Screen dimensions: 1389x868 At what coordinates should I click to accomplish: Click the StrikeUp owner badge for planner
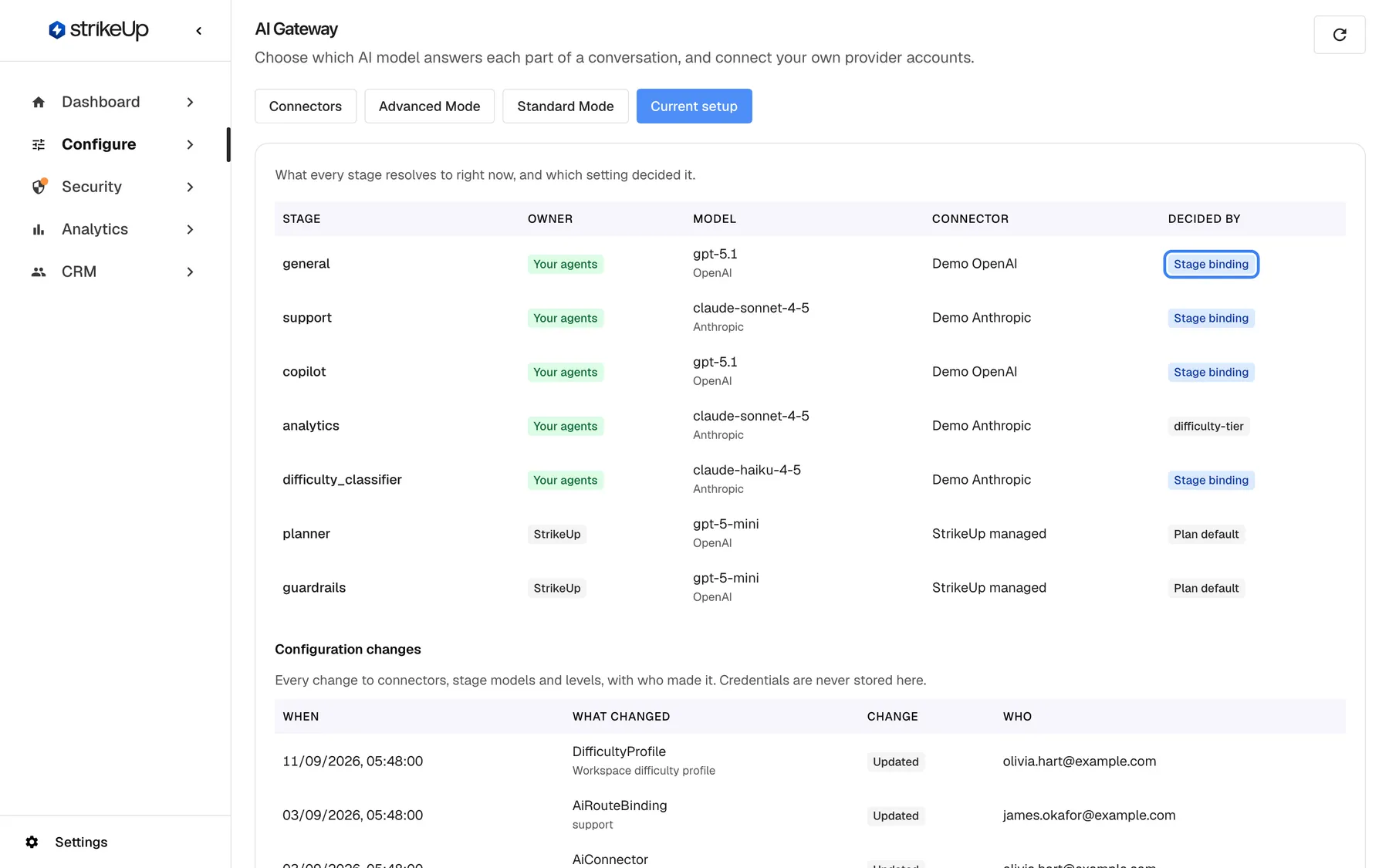pos(556,534)
